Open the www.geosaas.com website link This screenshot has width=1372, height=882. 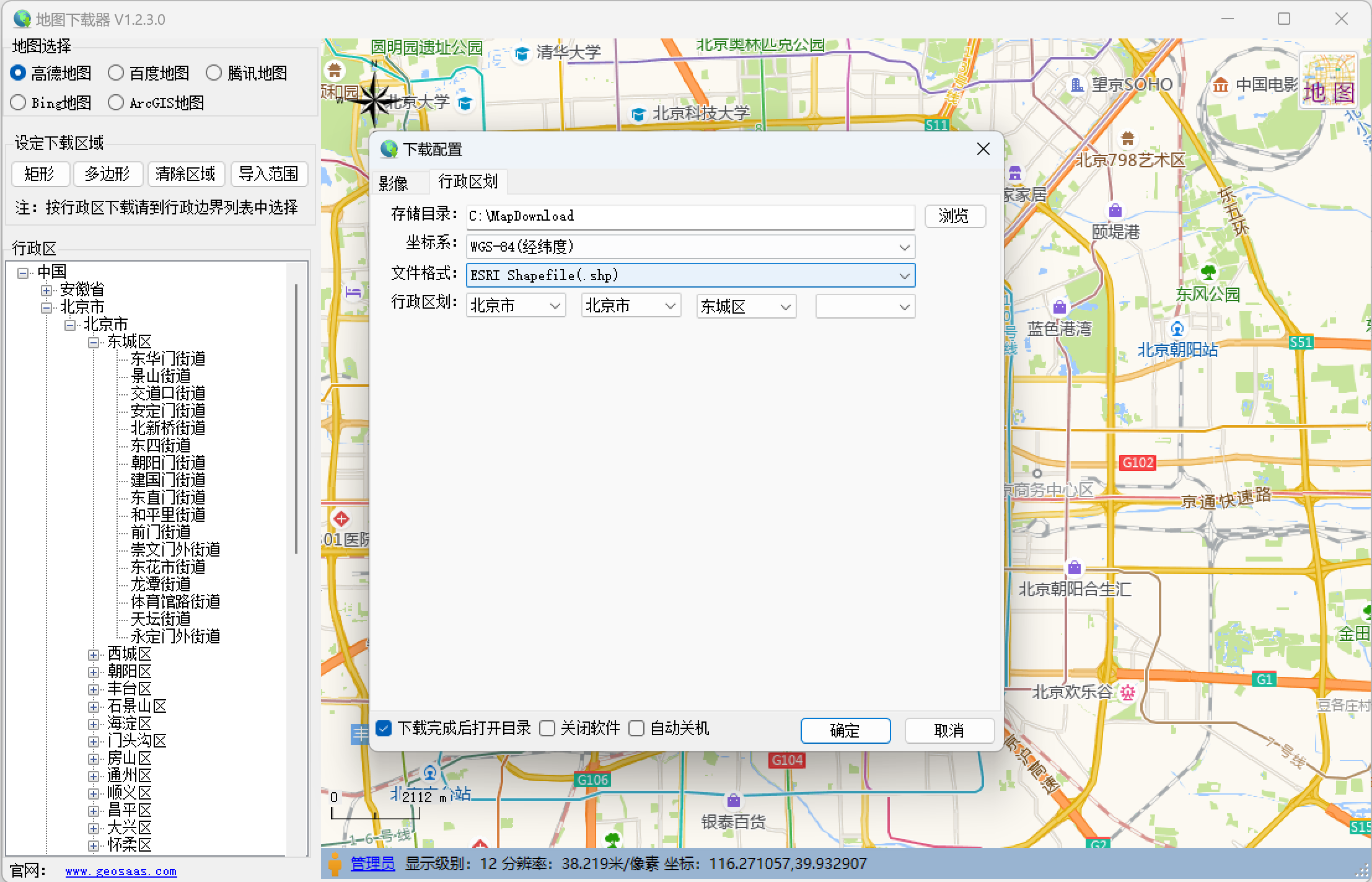[121, 871]
